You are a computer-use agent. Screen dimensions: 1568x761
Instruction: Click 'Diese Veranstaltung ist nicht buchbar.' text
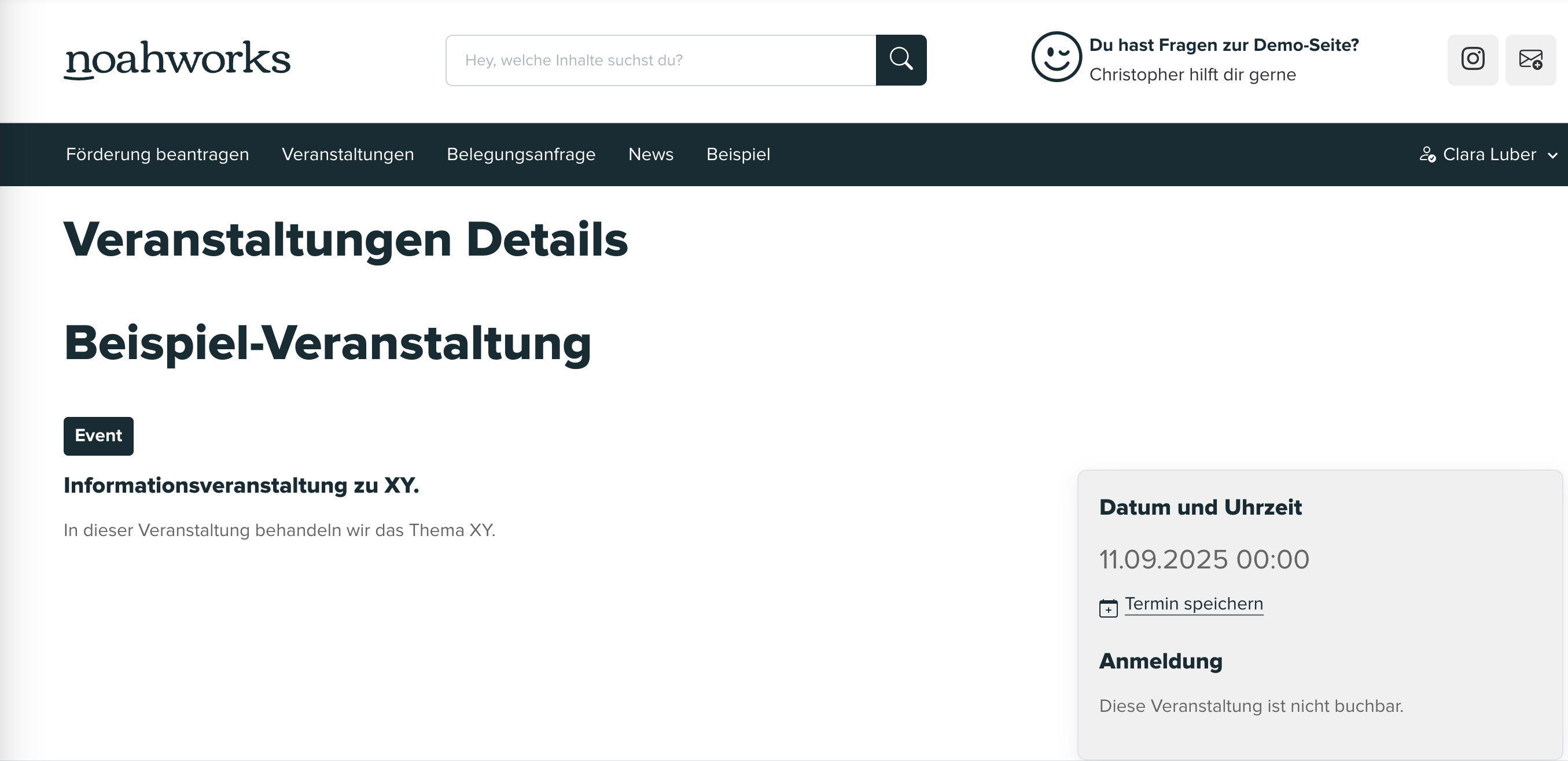[1252, 706]
